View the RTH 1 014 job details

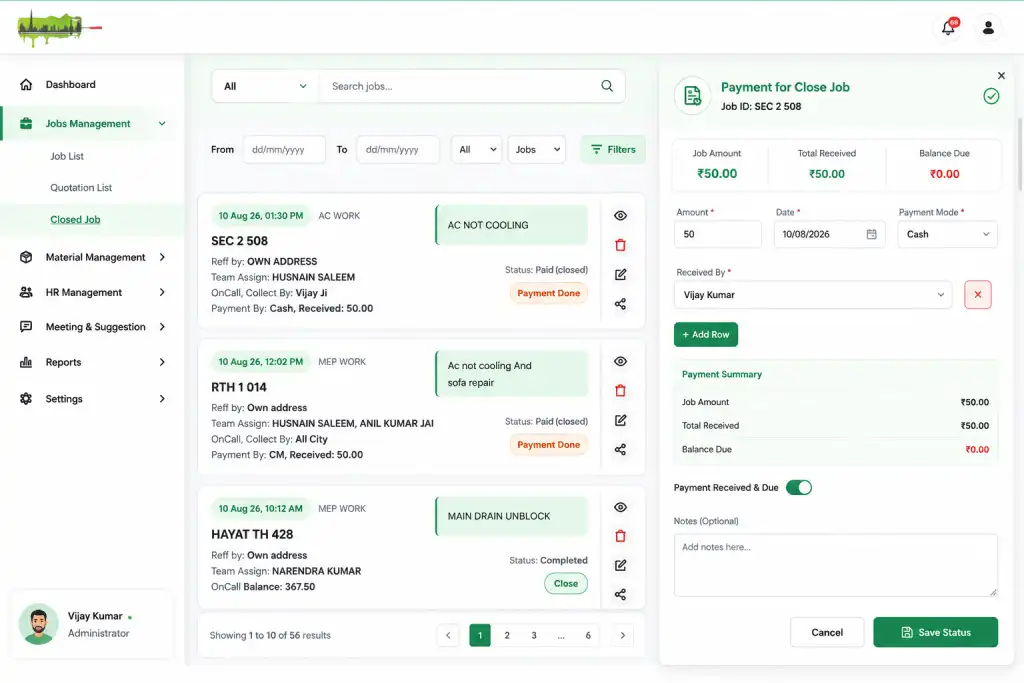coord(620,361)
